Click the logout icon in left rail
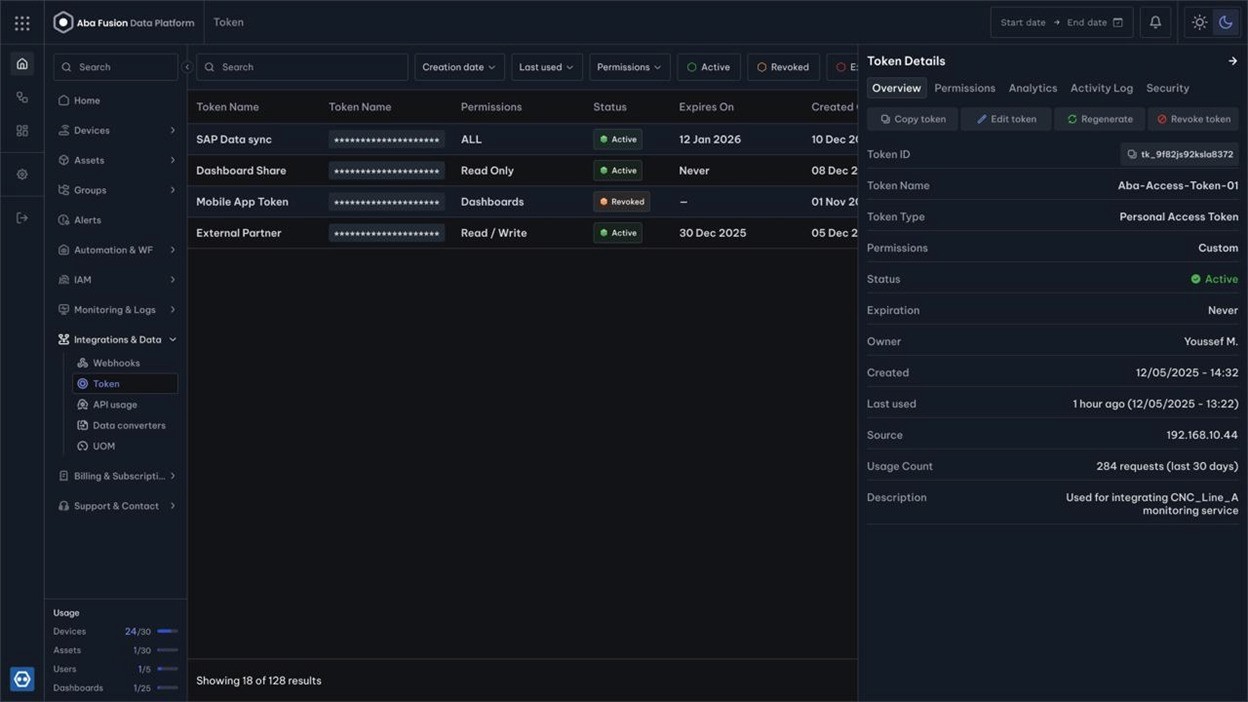1248x702 pixels. pos(22,218)
